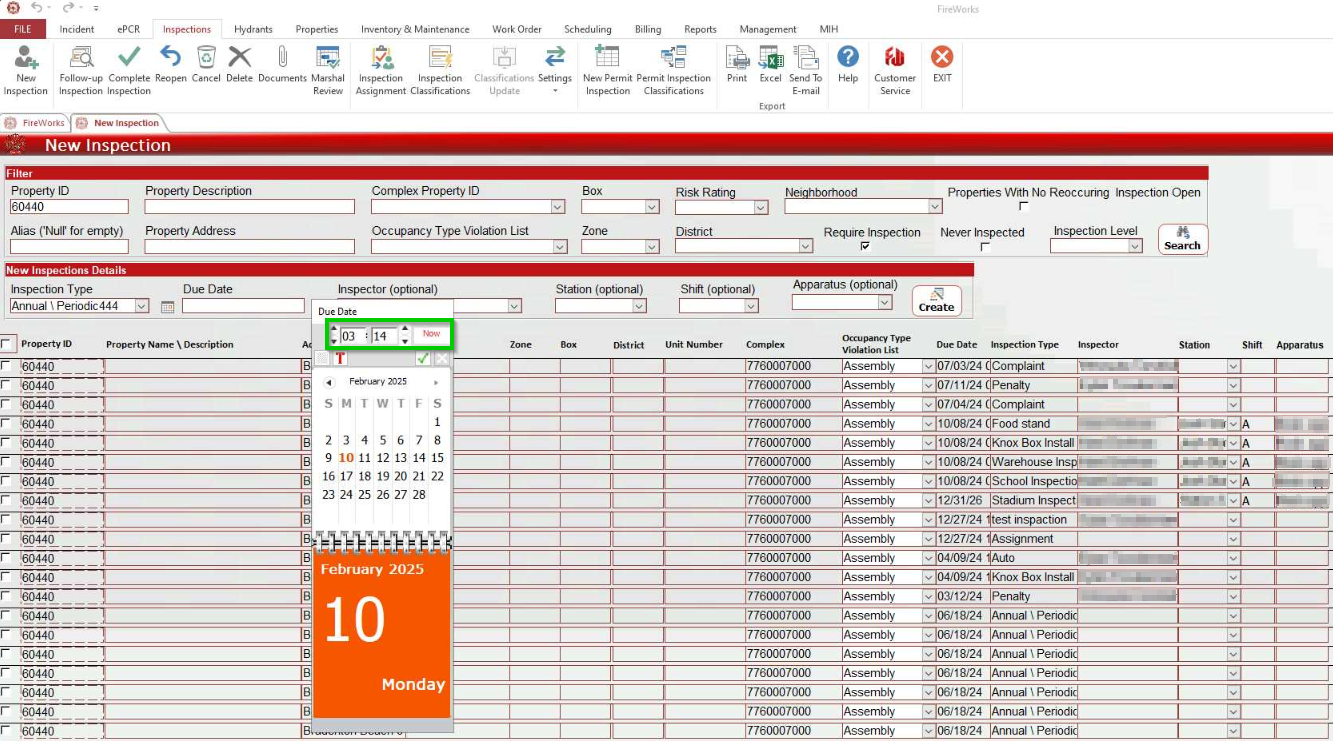Click the Create button
Image resolution: width=1333 pixels, height=741 pixels.
tap(936, 300)
